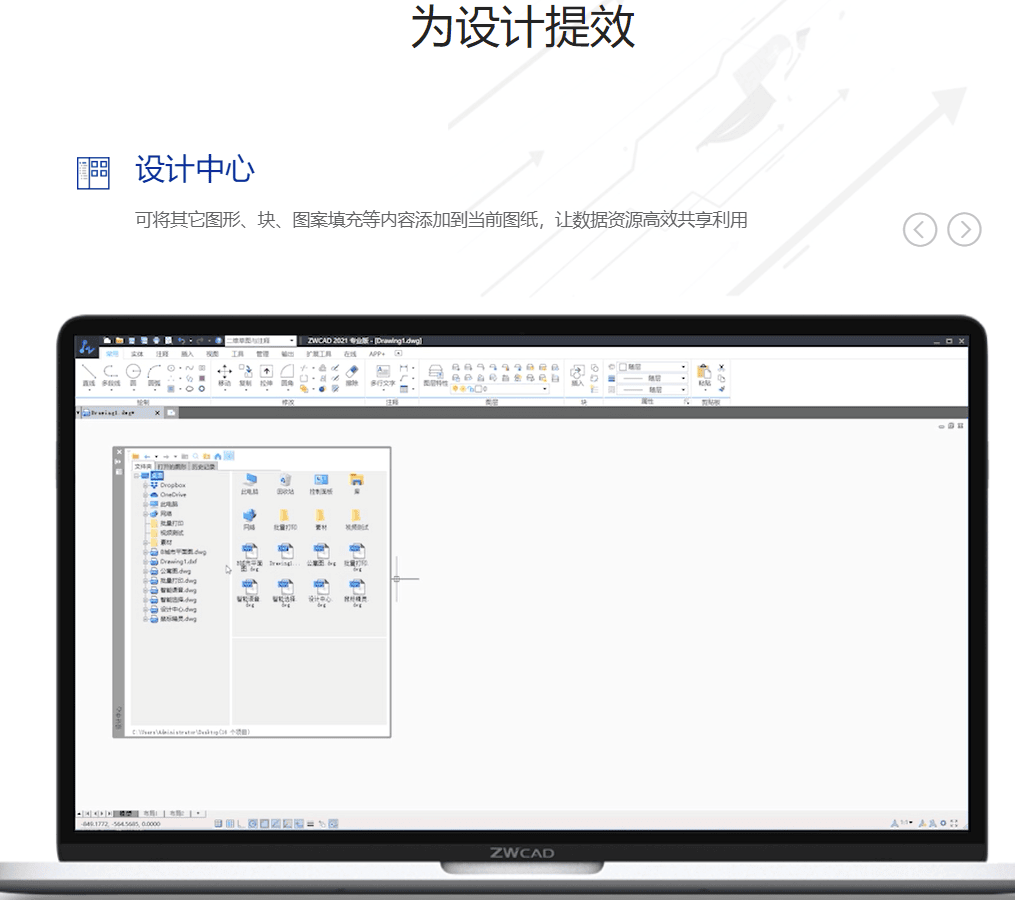
Task: Switch to the 在线 ribbon tab
Action: coord(350,354)
